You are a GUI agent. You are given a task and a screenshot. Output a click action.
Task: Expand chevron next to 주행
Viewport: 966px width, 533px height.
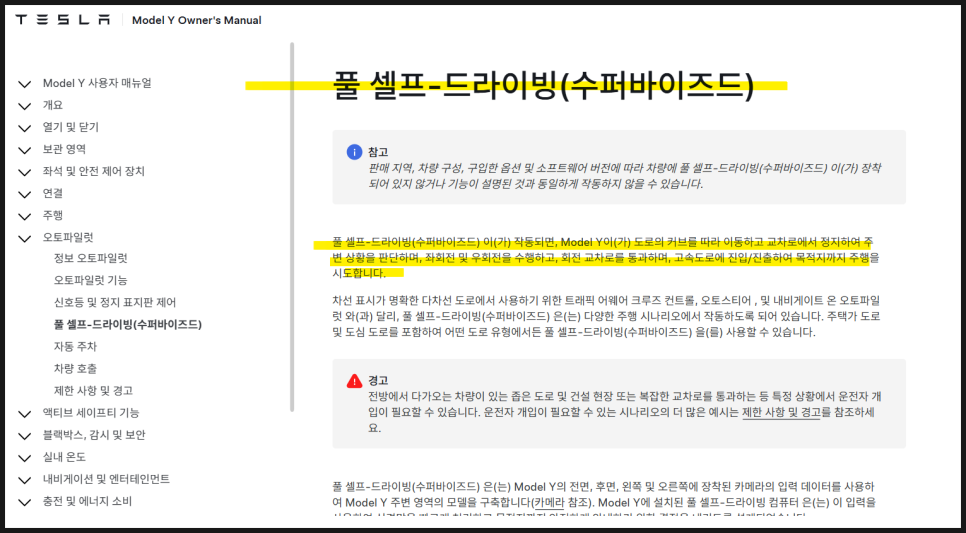[x=25, y=216]
